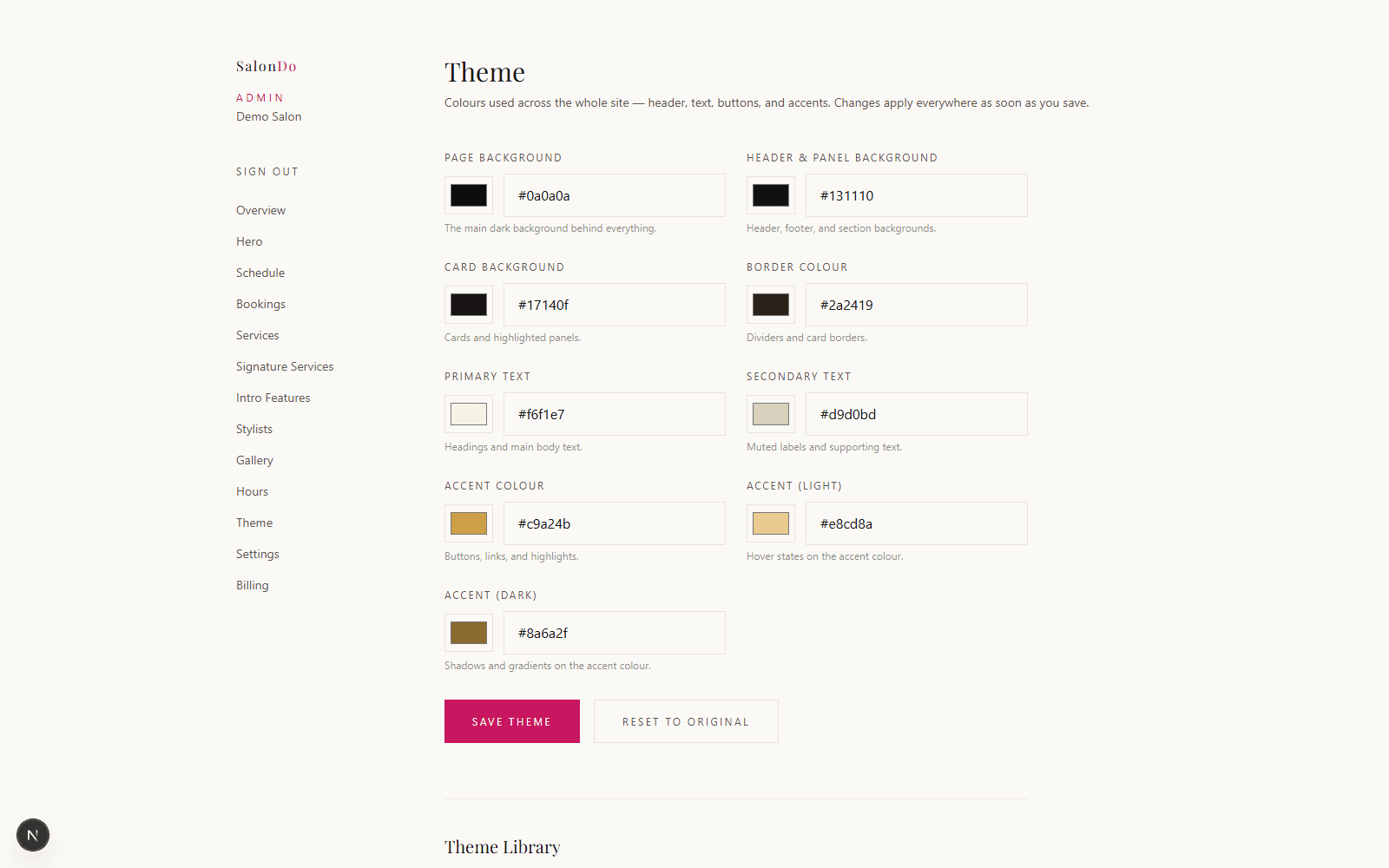
Task: Focus the #e8cd8a accent light field
Action: coord(917,523)
